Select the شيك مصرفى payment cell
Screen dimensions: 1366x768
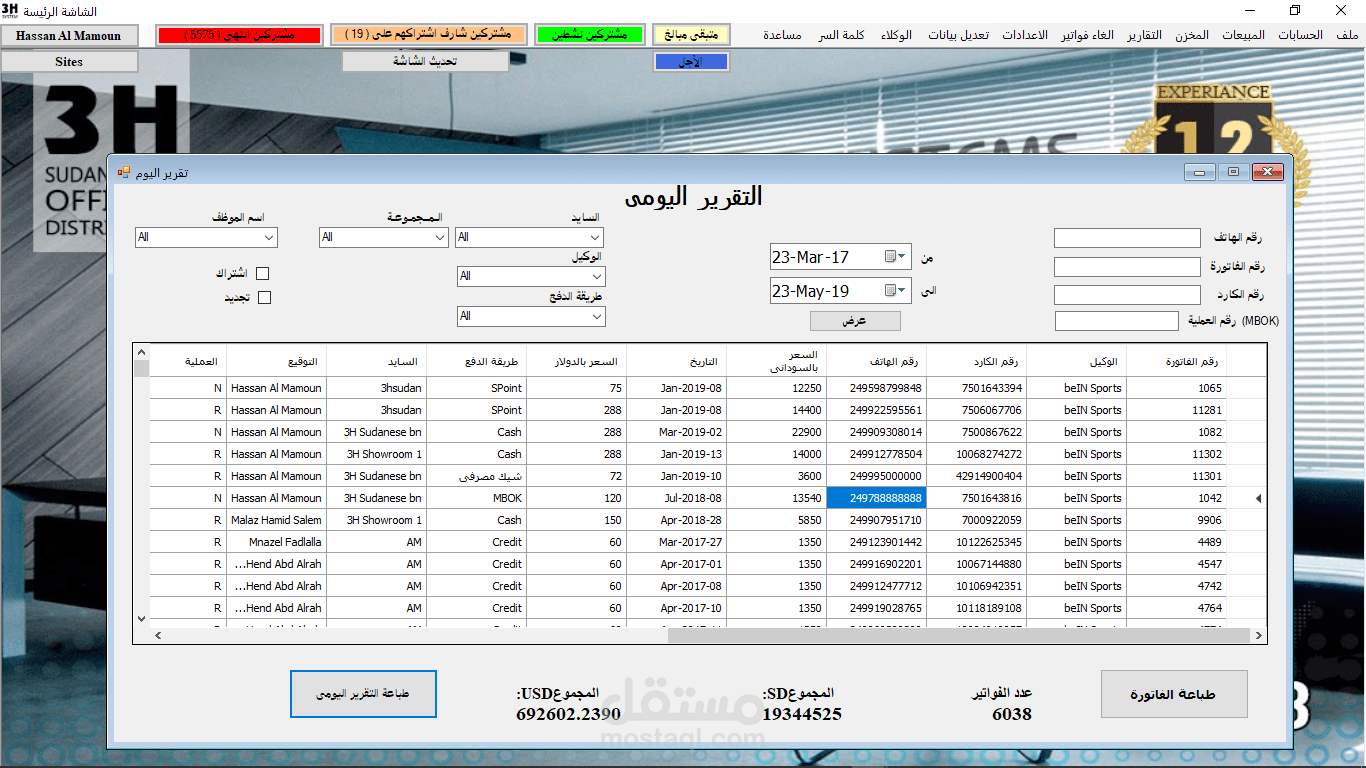(476, 476)
